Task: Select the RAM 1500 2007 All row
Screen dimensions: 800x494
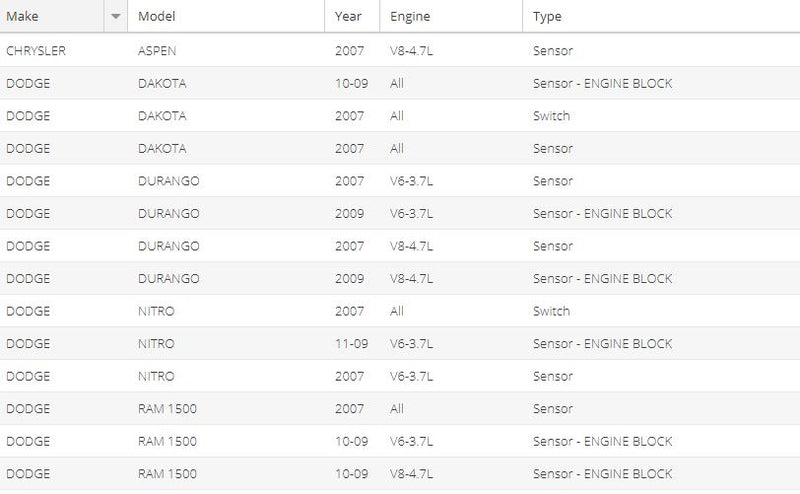Action: pyautogui.click(x=400, y=408)
